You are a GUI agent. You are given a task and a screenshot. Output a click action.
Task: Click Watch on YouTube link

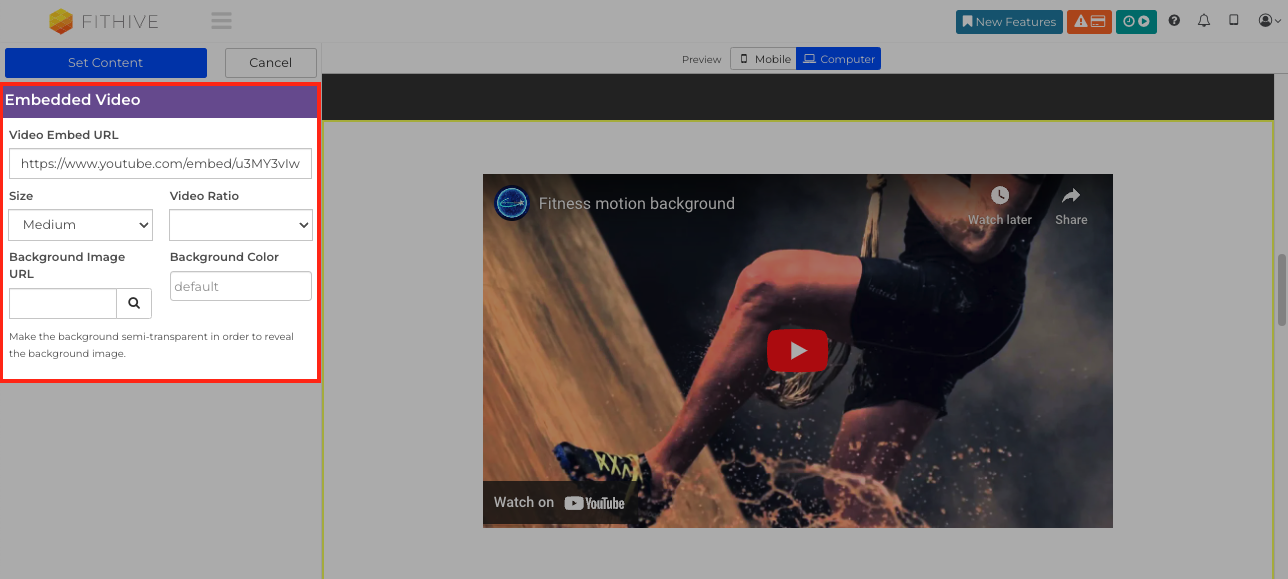(559, 502)
